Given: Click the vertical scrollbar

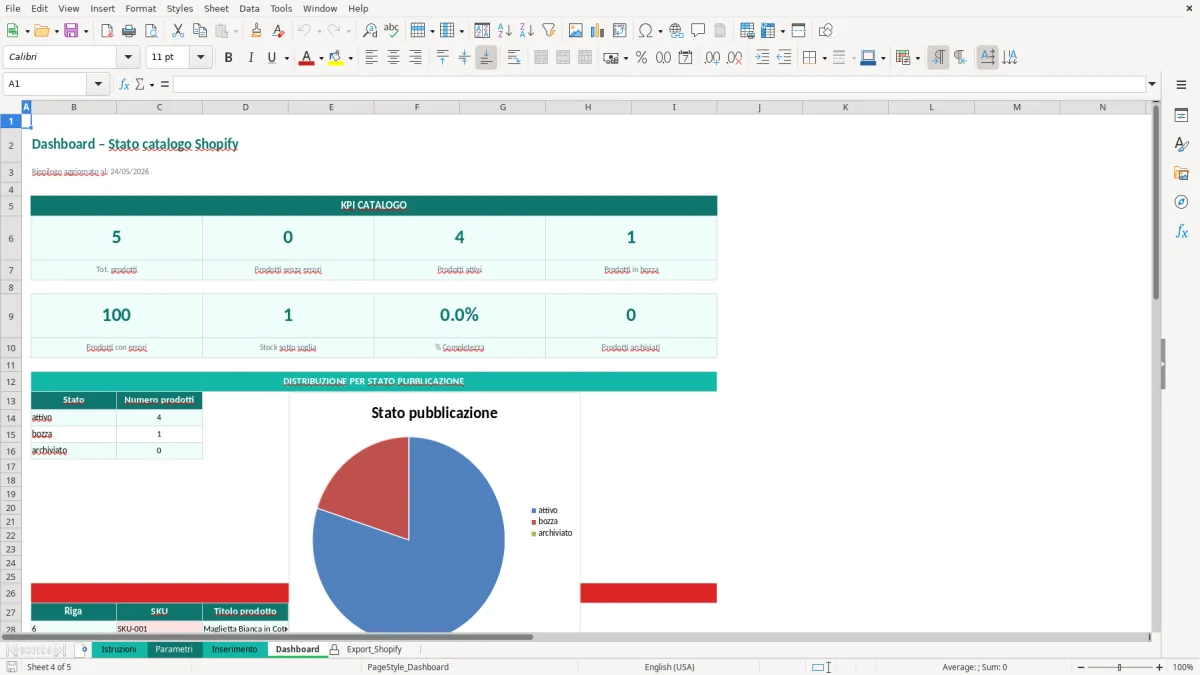Looking at the screenshot, I should point(1156,366).
